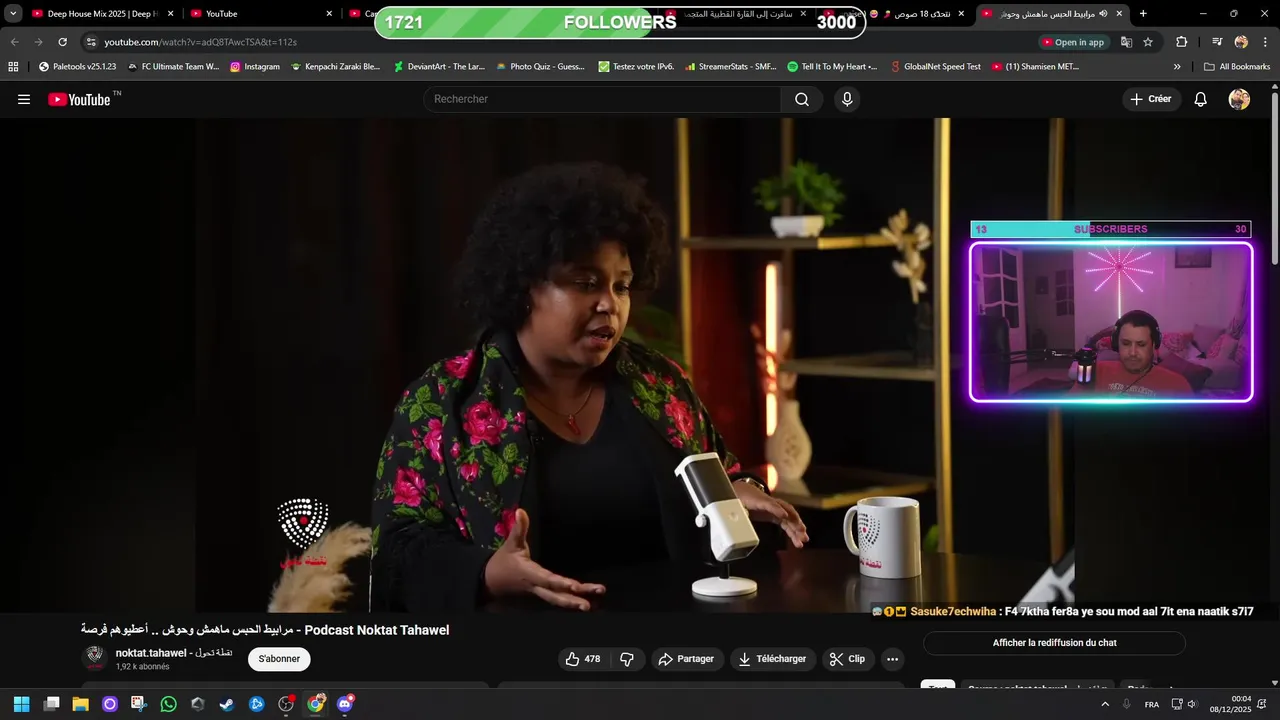Open Chrome profile avatar in toolbar
The height and width of the screenshot is (720, 1280).
(x=1241, y=42)
